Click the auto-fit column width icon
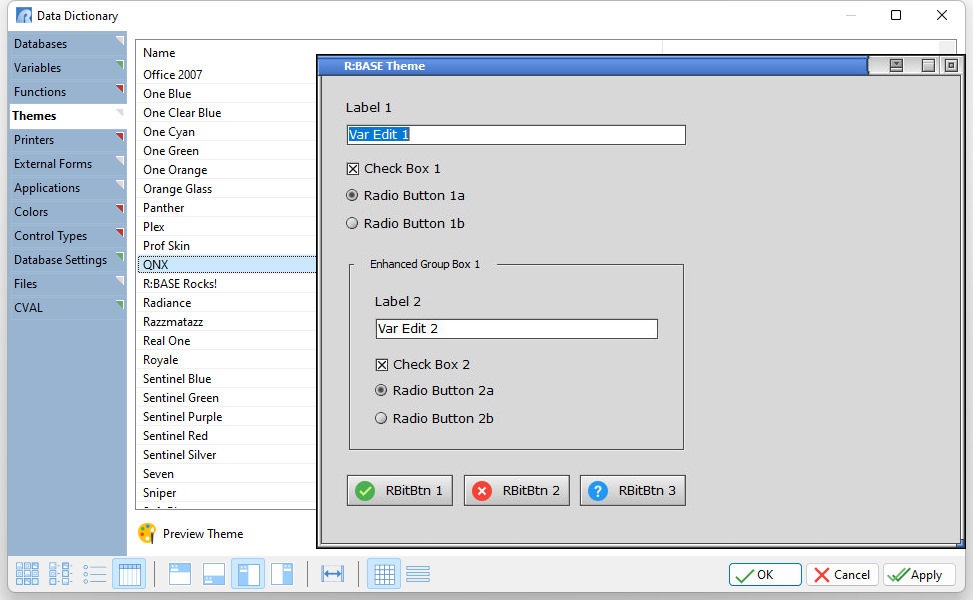This screenshot has height=600, width=973. pyautogui.click(x=333, y=574)
